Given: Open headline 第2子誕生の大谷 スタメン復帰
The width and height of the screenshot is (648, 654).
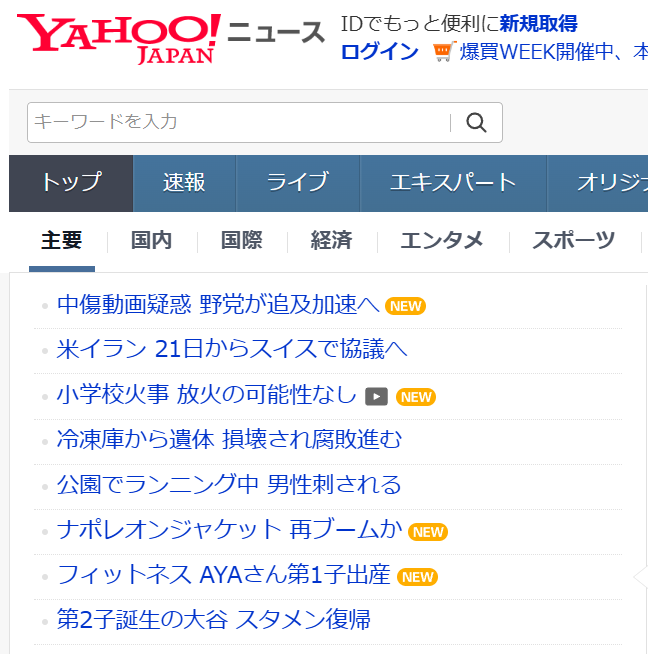Looking at the screenshot, I should click(x=213, y=620).
